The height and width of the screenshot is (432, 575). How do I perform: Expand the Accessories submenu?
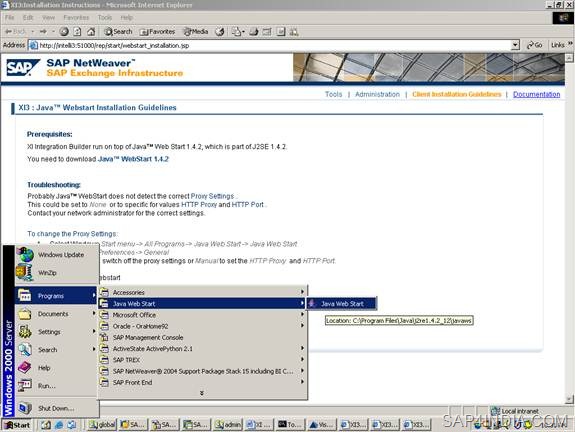point(203,292)
